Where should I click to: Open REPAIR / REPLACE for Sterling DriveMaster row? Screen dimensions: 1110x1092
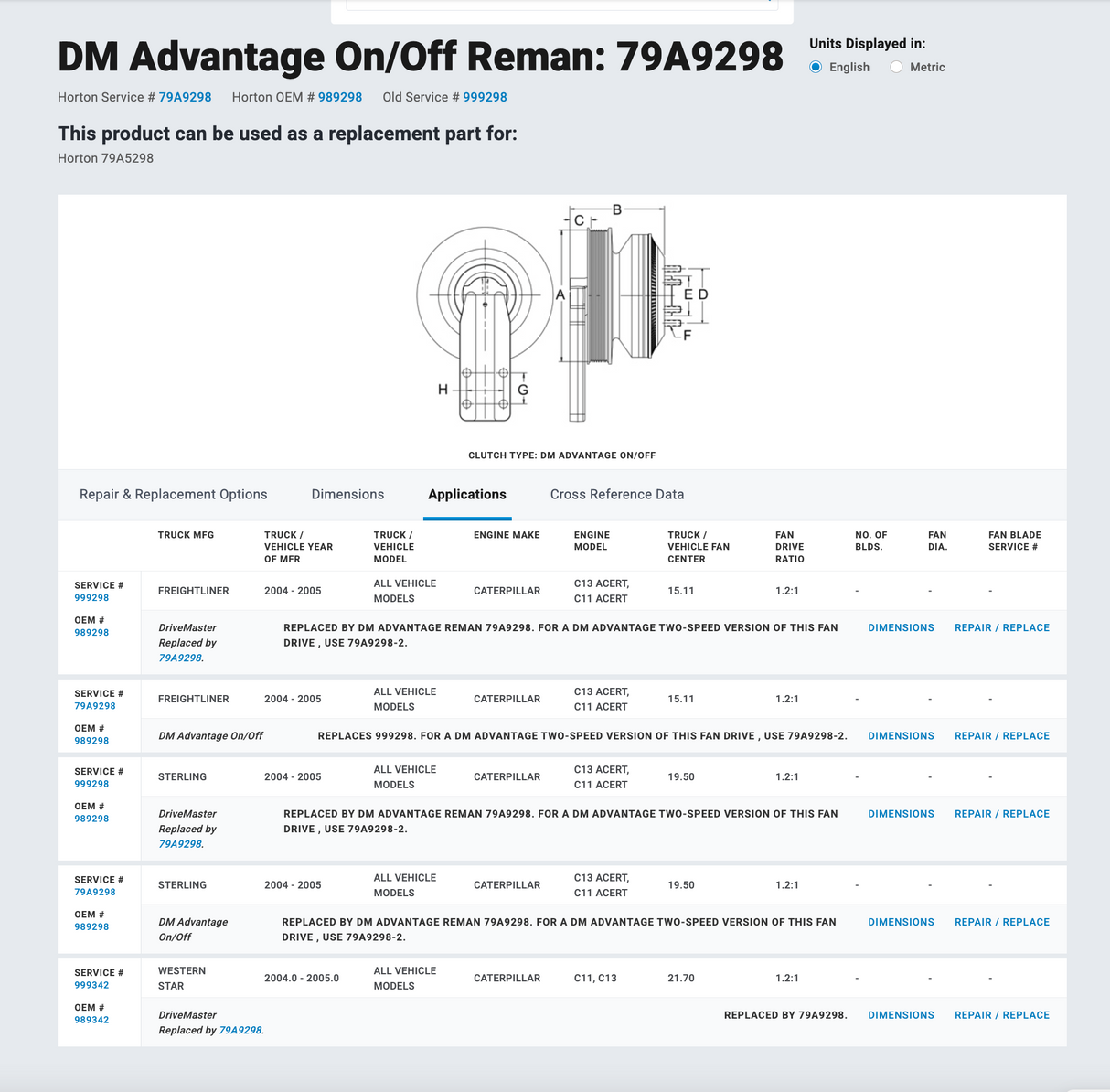(x=1002, y=813)
